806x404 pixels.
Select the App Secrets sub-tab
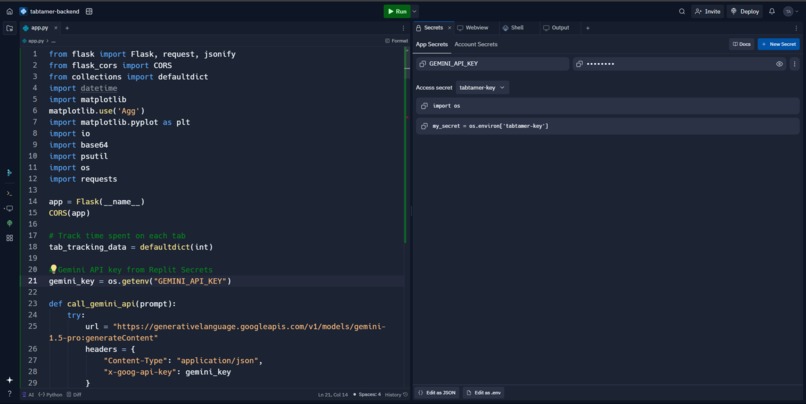click(432, 45)
